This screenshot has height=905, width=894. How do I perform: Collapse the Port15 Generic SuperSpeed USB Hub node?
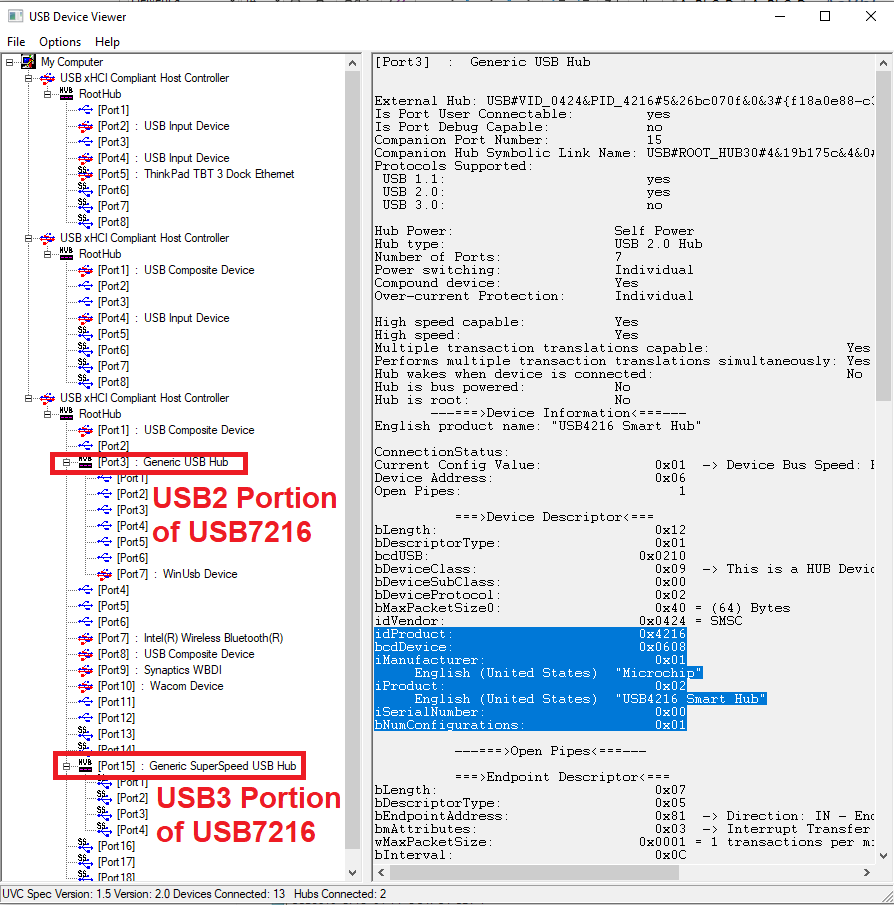pos(66,766)
